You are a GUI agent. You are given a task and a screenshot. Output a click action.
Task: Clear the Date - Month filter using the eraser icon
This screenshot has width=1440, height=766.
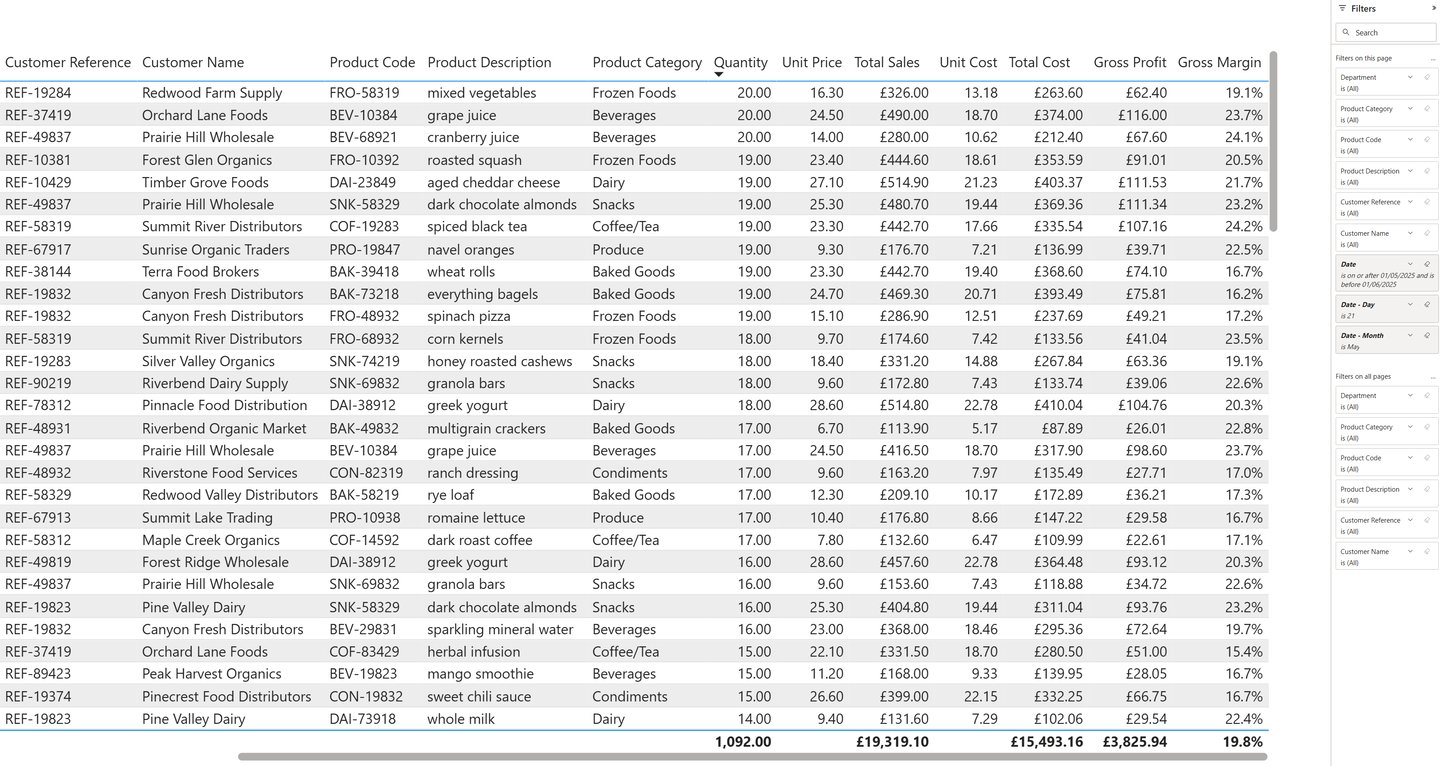[1425, 336]
